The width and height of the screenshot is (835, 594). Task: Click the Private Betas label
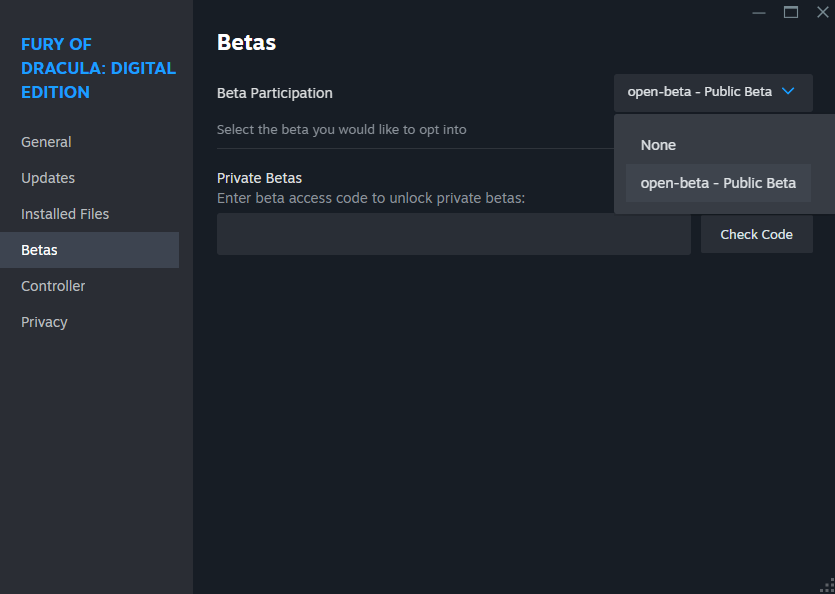coord(259,178)
